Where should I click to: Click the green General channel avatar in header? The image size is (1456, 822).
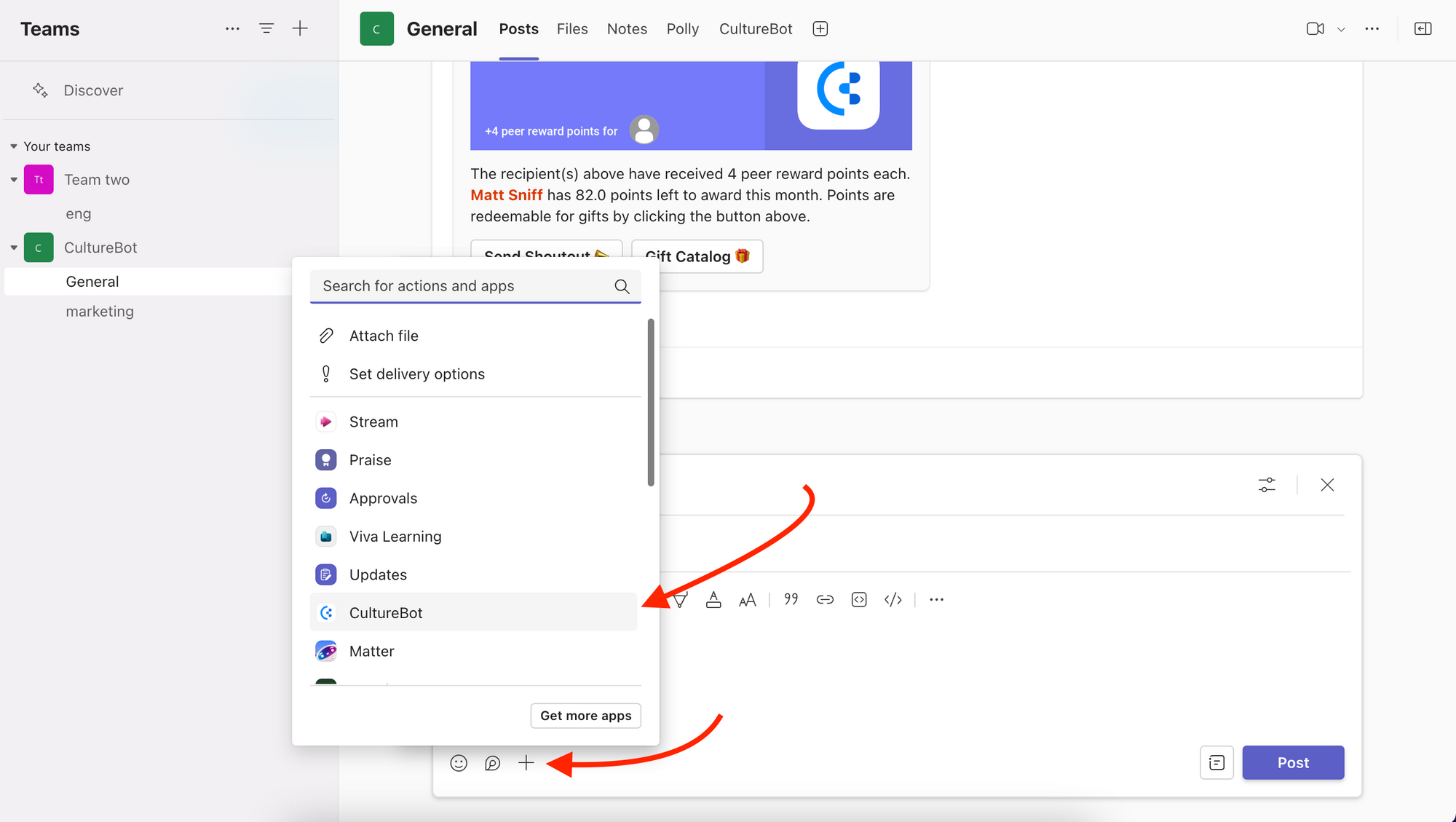[x=377, y=29]
